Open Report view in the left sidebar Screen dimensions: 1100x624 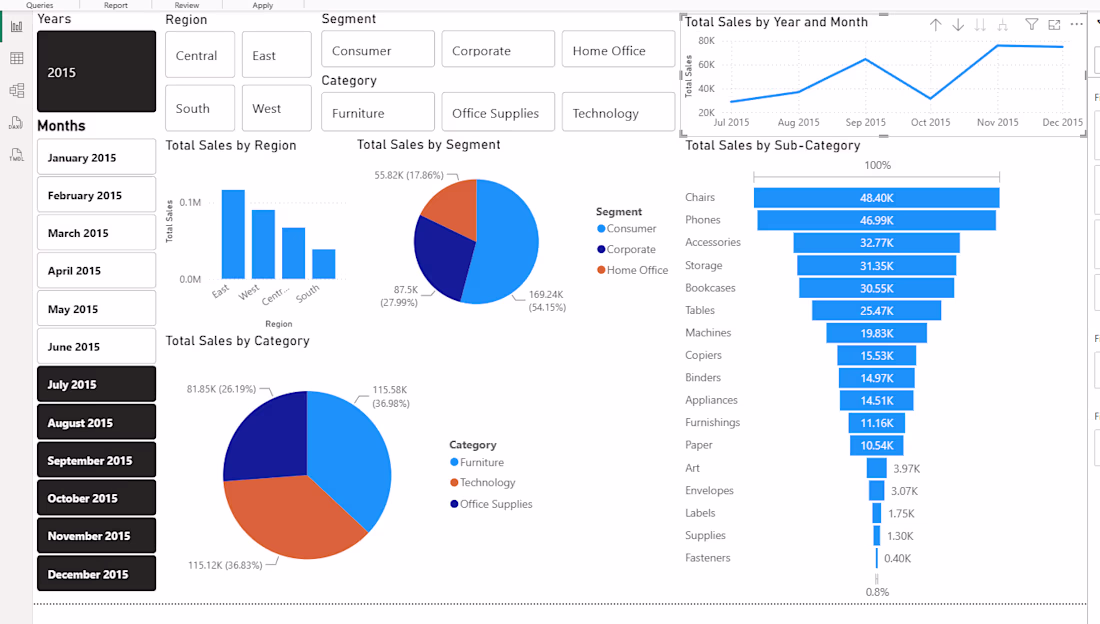(x=17, y=27)
